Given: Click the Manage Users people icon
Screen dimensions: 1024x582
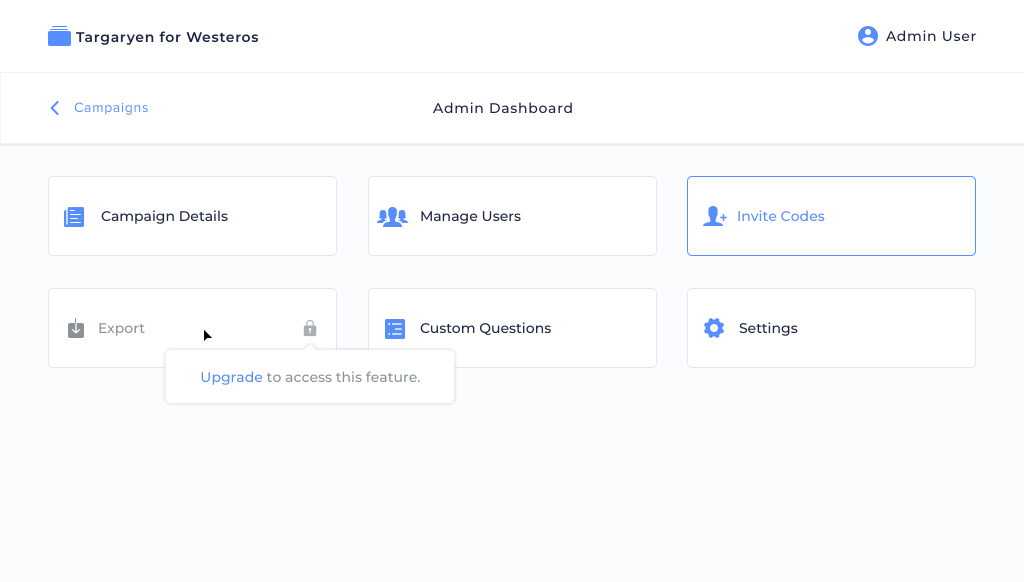Looking at the screenshot, I should [392, 216].
